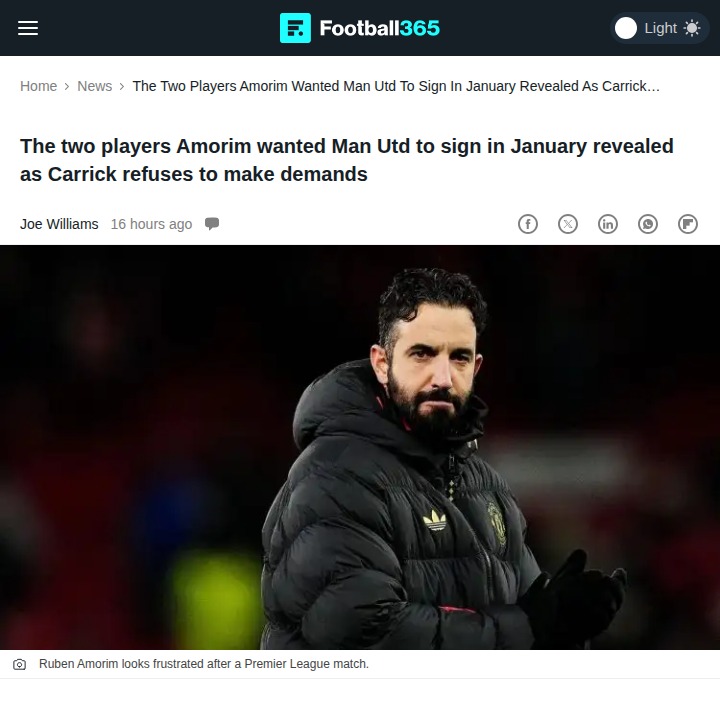Image resolution: width=720 pixels, height=702 pixels.
Task: Click the white knob of theme switch
Action: point(625,28)
